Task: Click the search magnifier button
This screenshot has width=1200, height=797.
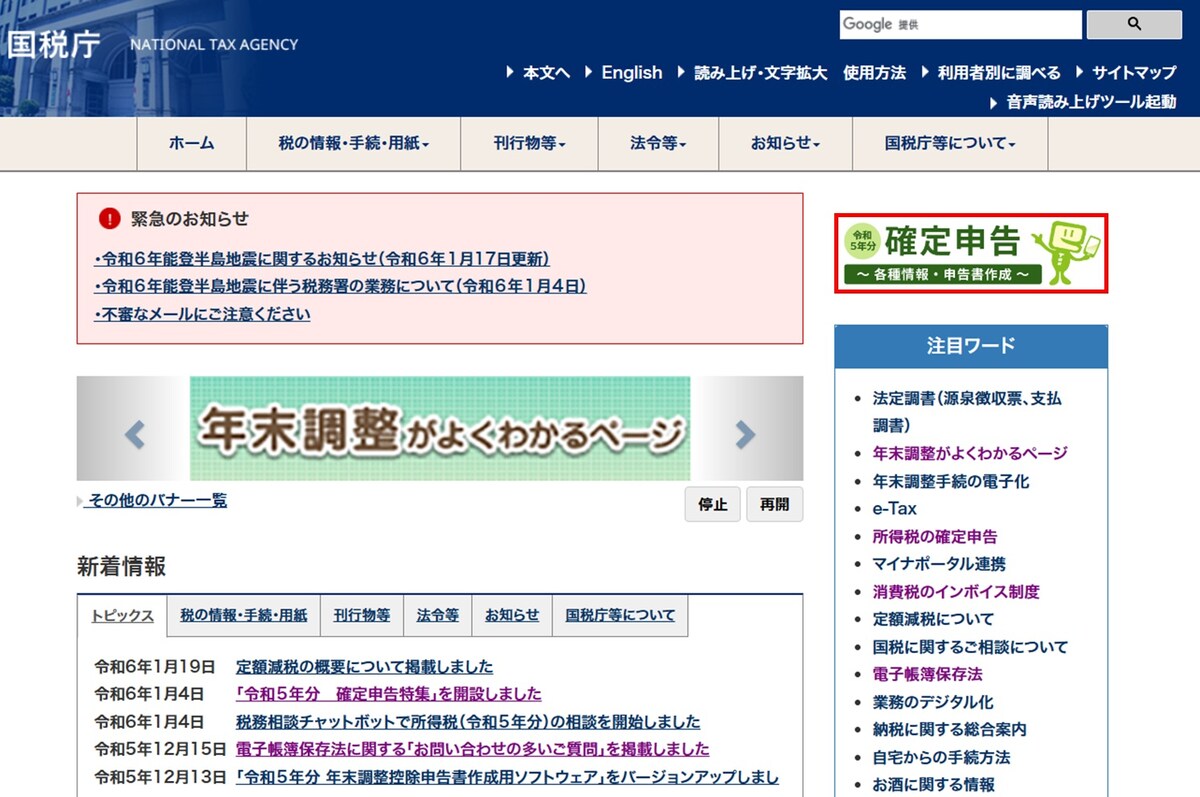Action: tap(1134, 24)
